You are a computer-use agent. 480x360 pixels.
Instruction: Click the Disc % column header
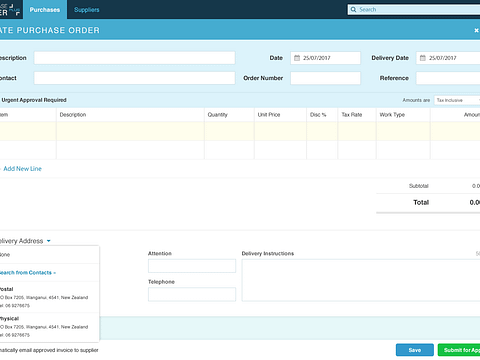[x=318, y=115]
